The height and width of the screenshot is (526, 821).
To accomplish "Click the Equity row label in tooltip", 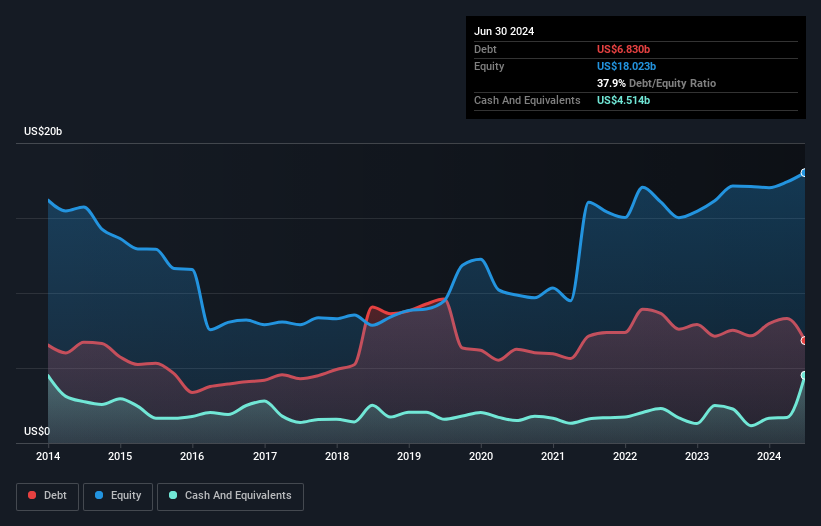I will 489,66.
